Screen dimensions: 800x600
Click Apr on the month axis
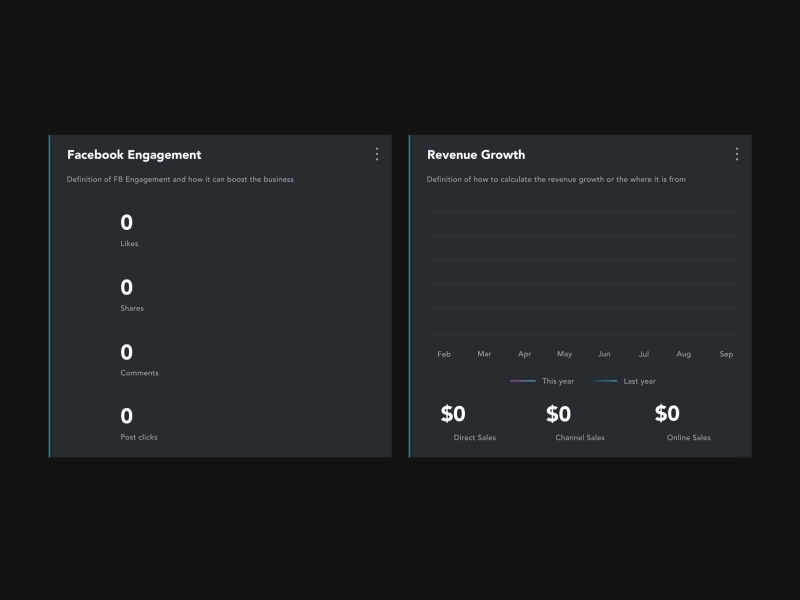click(x=525, y=354)
